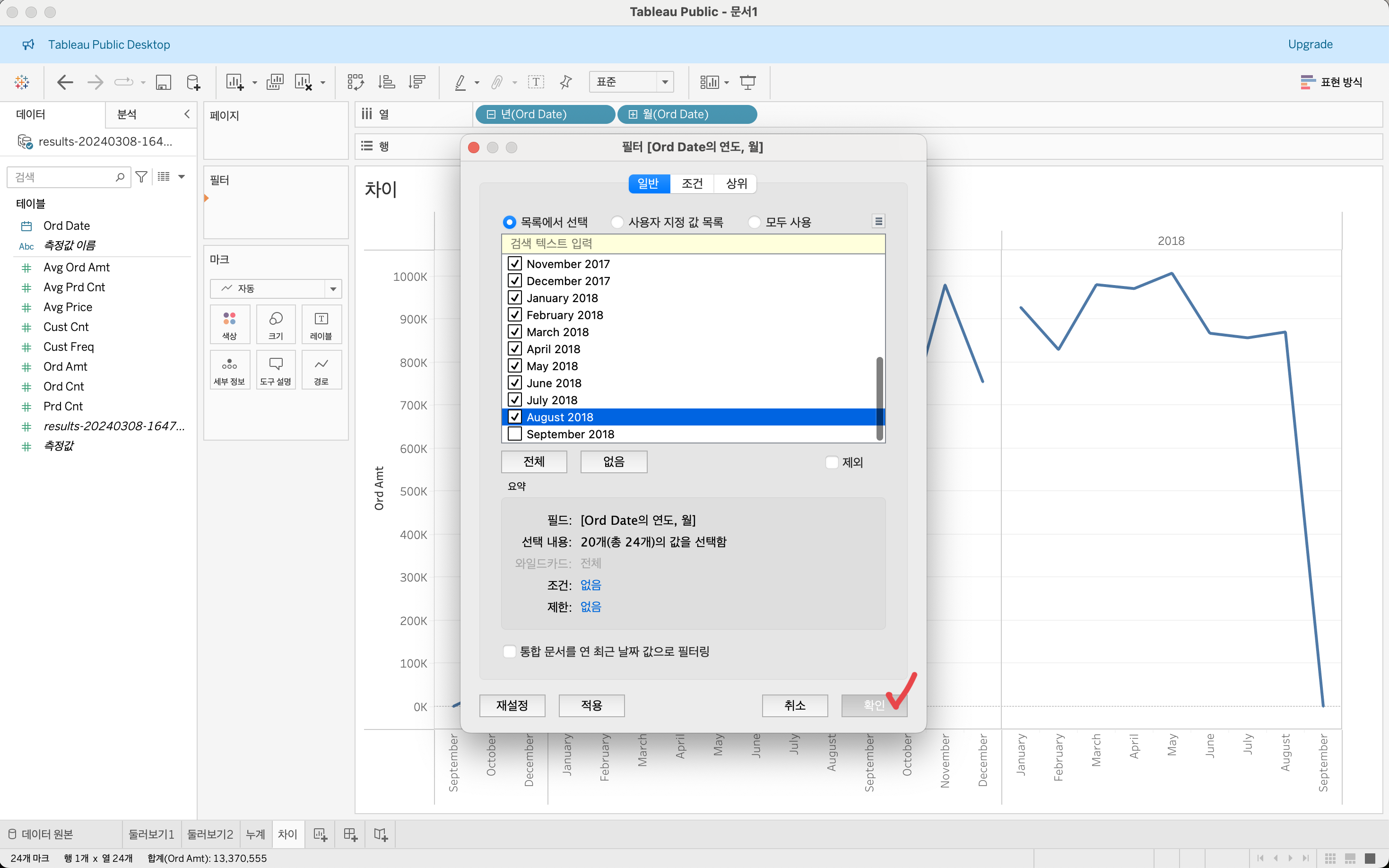Click the 적용 apply button

(591, 705)
